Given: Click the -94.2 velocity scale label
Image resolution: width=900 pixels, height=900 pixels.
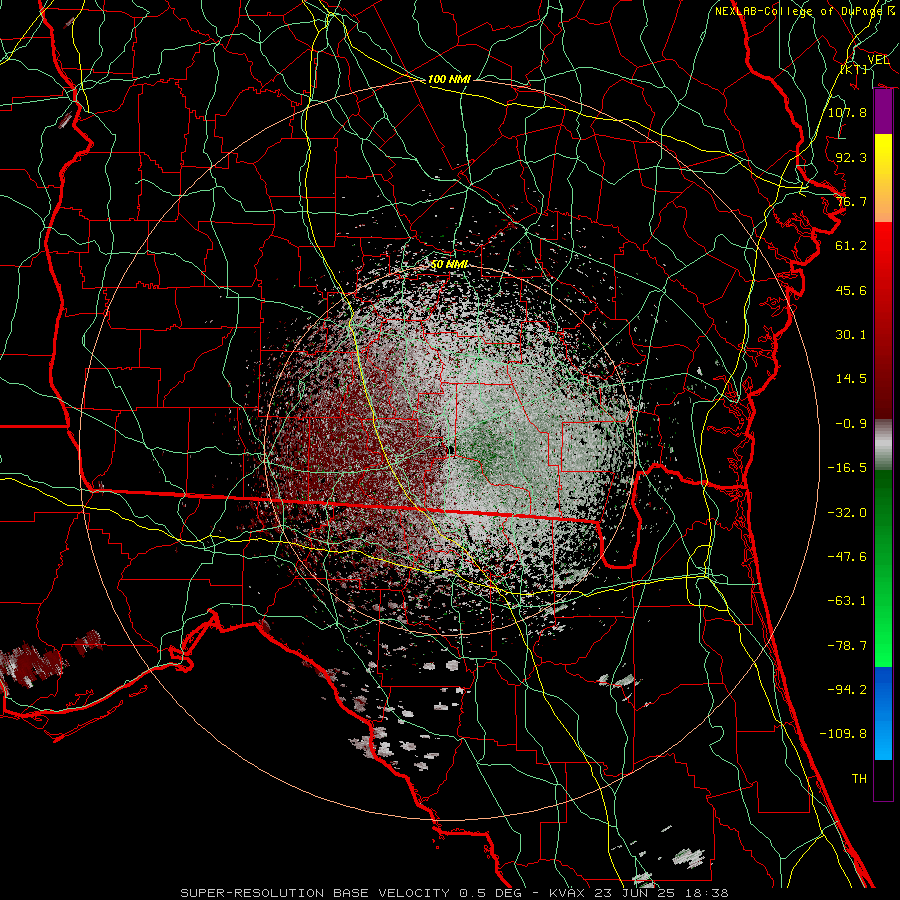Looking at the screenshot, I should point(847,690).
